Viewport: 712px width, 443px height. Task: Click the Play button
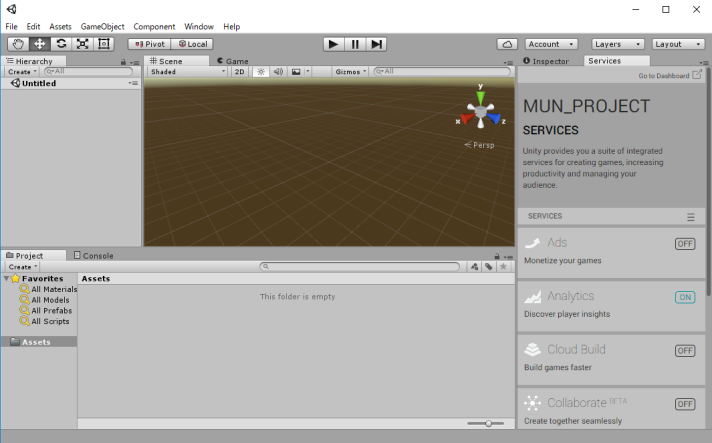[333, 44]
